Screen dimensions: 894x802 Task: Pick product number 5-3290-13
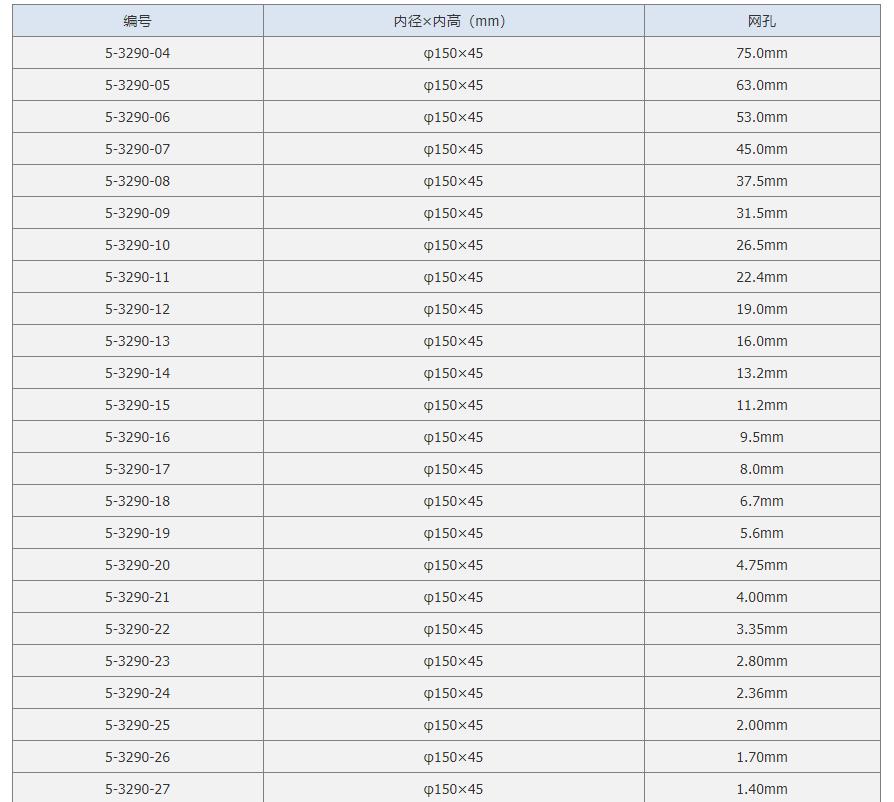[x=138, y=341]
